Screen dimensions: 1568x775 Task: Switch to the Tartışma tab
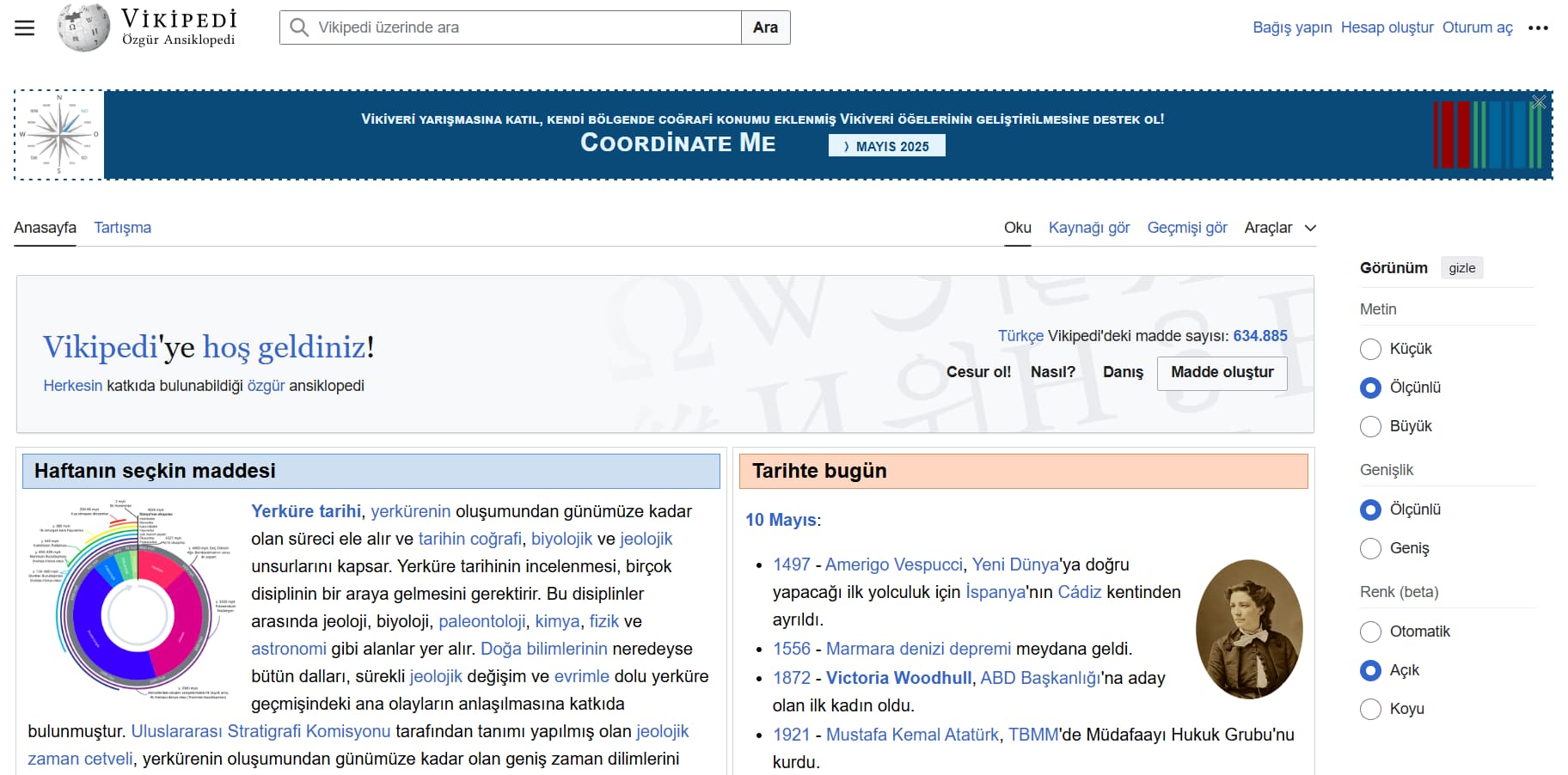pyautogui.click(x=122, y=228)
